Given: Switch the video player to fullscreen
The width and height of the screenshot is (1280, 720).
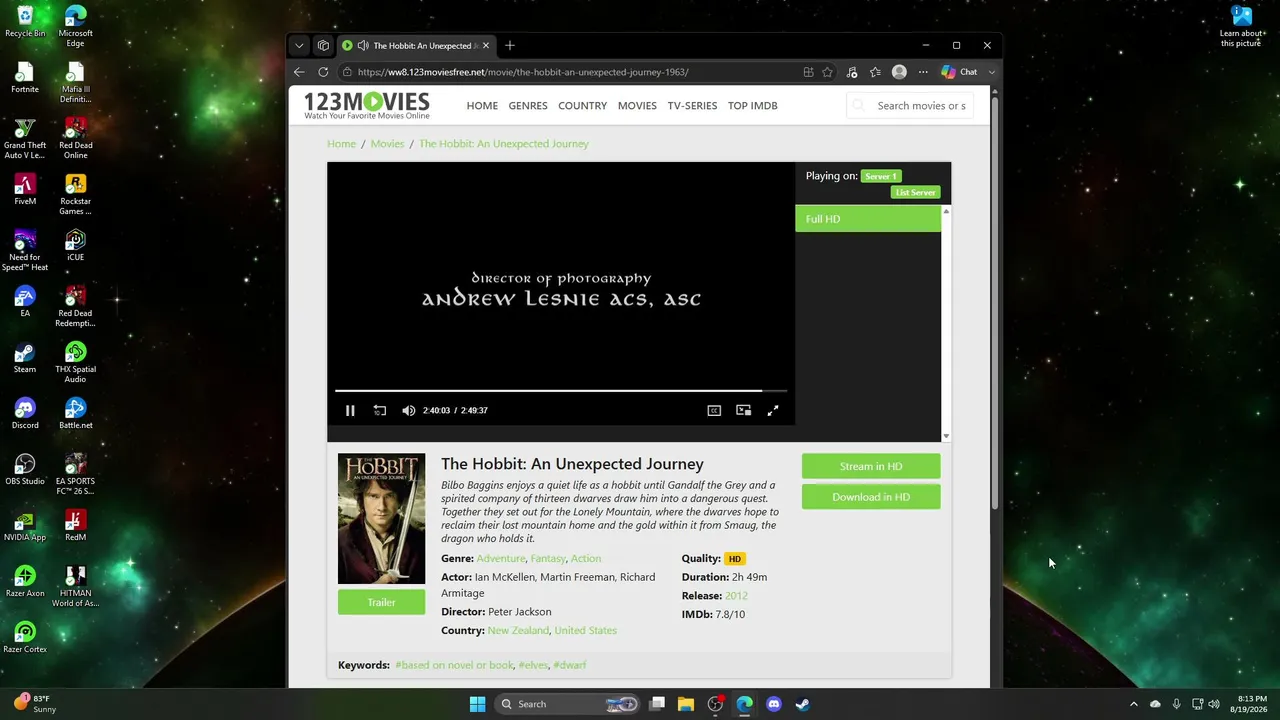Looking at the screenshot, I should pos(773,410).
